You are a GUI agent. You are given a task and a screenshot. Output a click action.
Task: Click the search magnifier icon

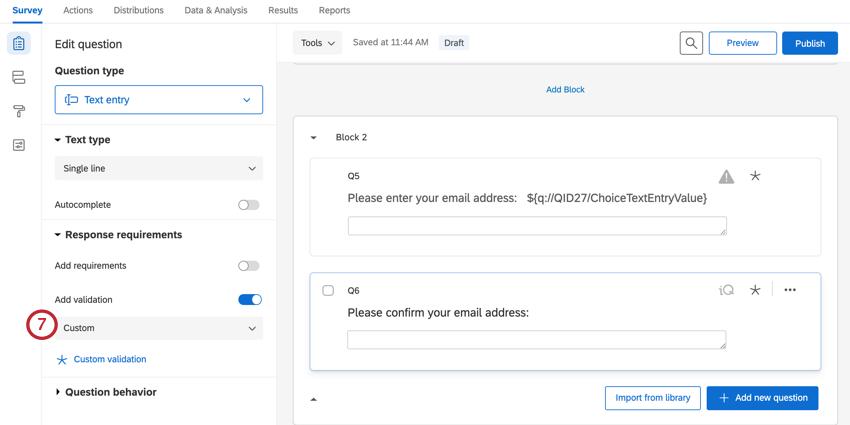(x=691, y=43)
